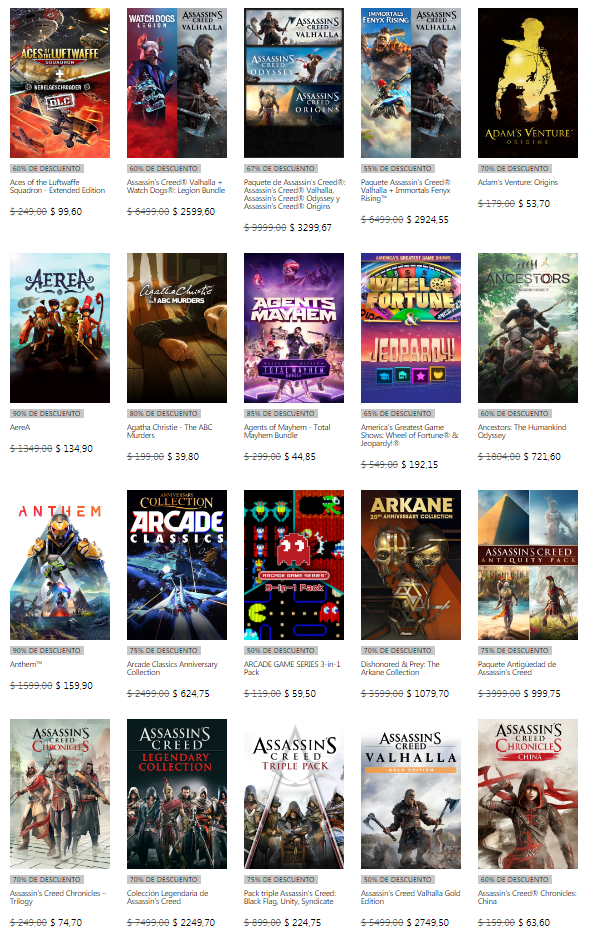Open the Pac-Man ARCADE GAME SERIES 3-in-1 cover
The width and height of the screenshot is (602, 937).
(294, 565)
